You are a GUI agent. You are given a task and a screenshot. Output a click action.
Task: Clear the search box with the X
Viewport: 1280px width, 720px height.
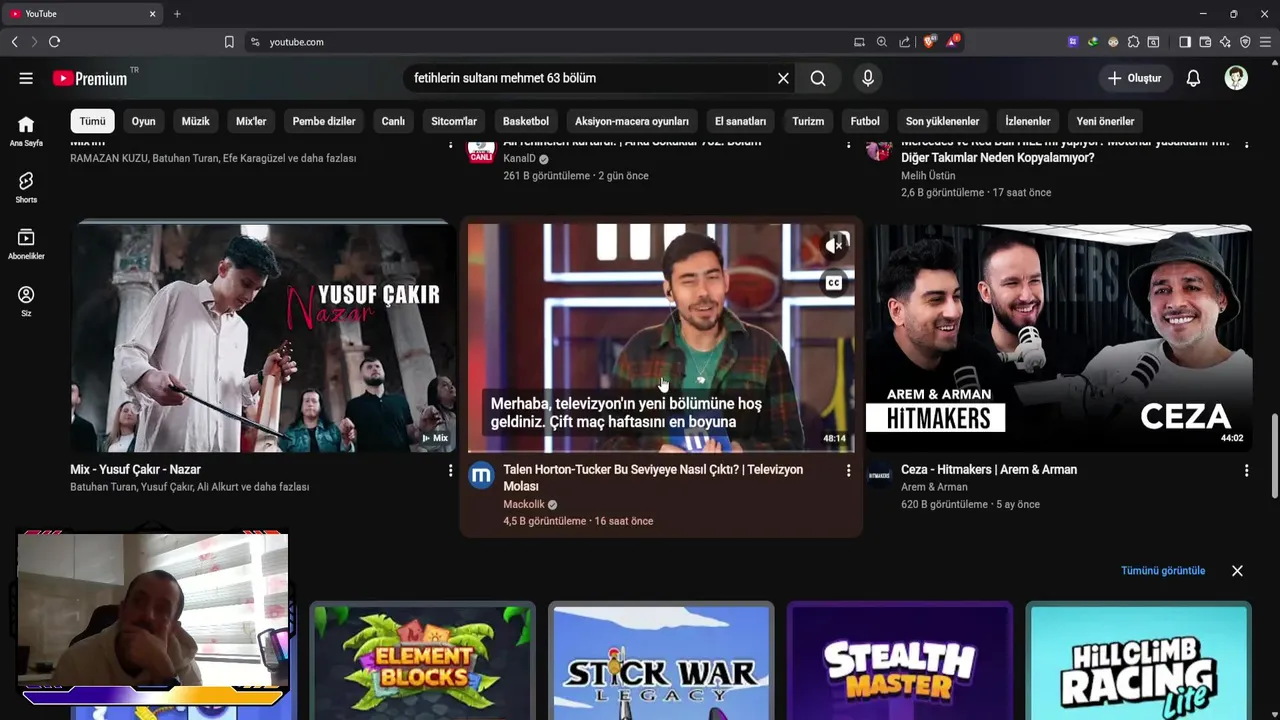(x=783, y=78)
